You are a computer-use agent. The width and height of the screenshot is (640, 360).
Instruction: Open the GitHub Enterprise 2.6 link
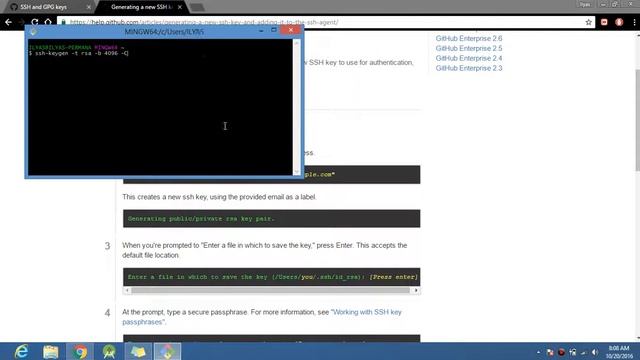pos(469,38)
